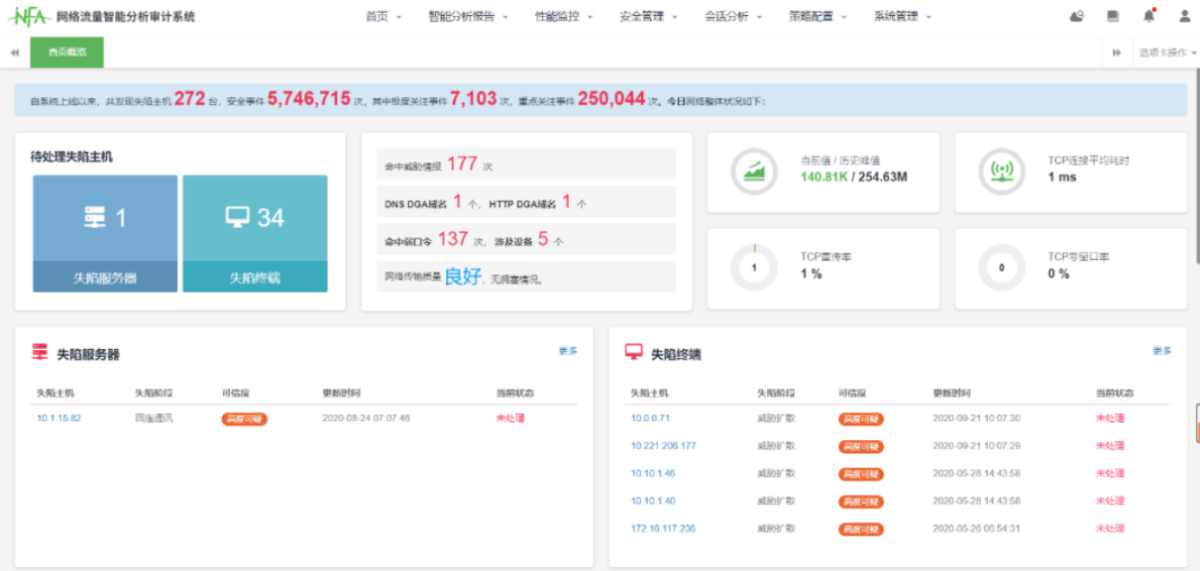This screenshot has height=571, width=1200.
Task: Open host 10.0.0.71
Action: point(650,418)
